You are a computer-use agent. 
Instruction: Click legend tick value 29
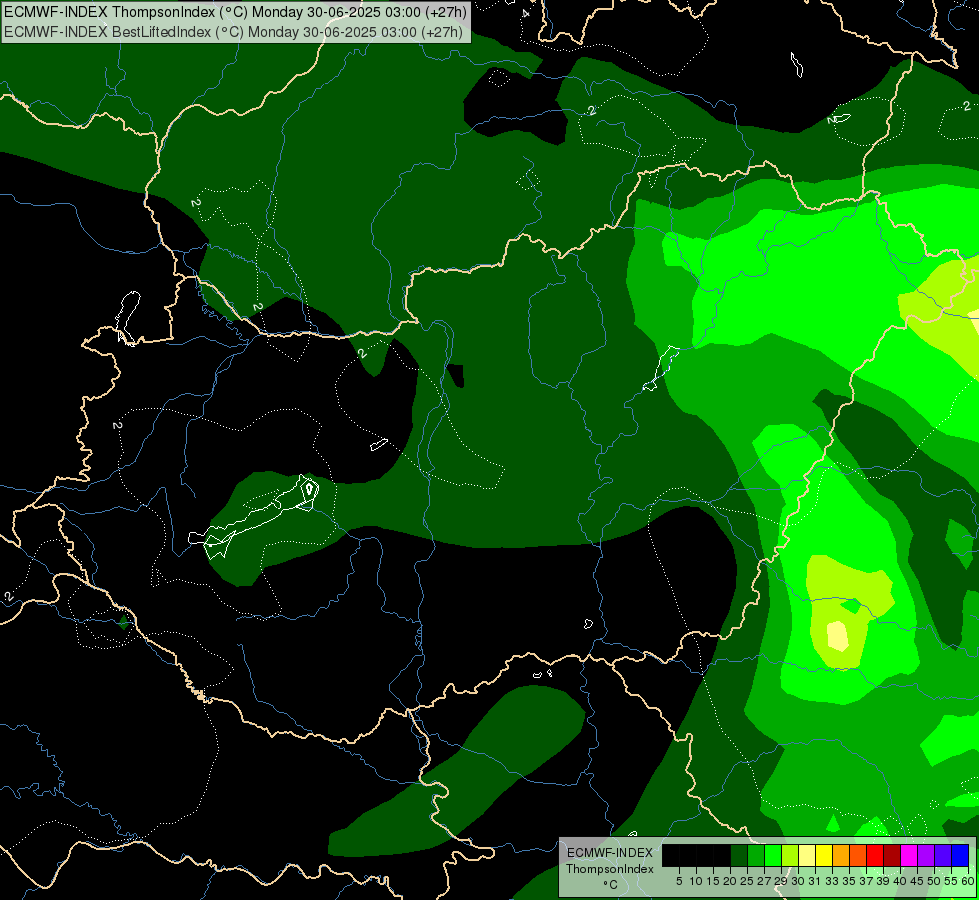tap(782, 881)
